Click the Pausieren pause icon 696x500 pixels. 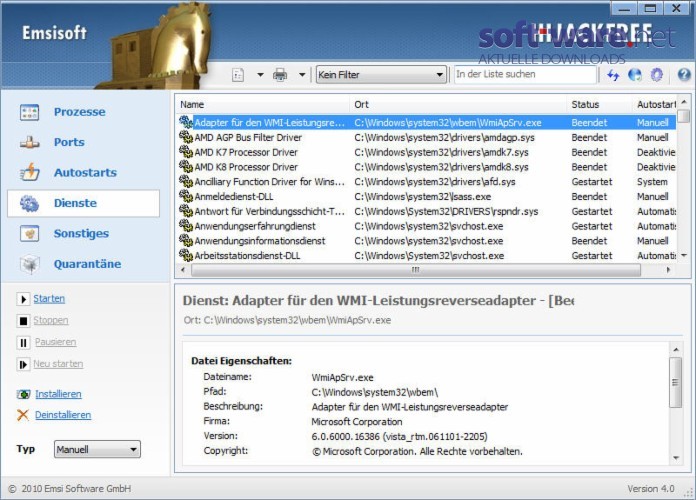24,342
